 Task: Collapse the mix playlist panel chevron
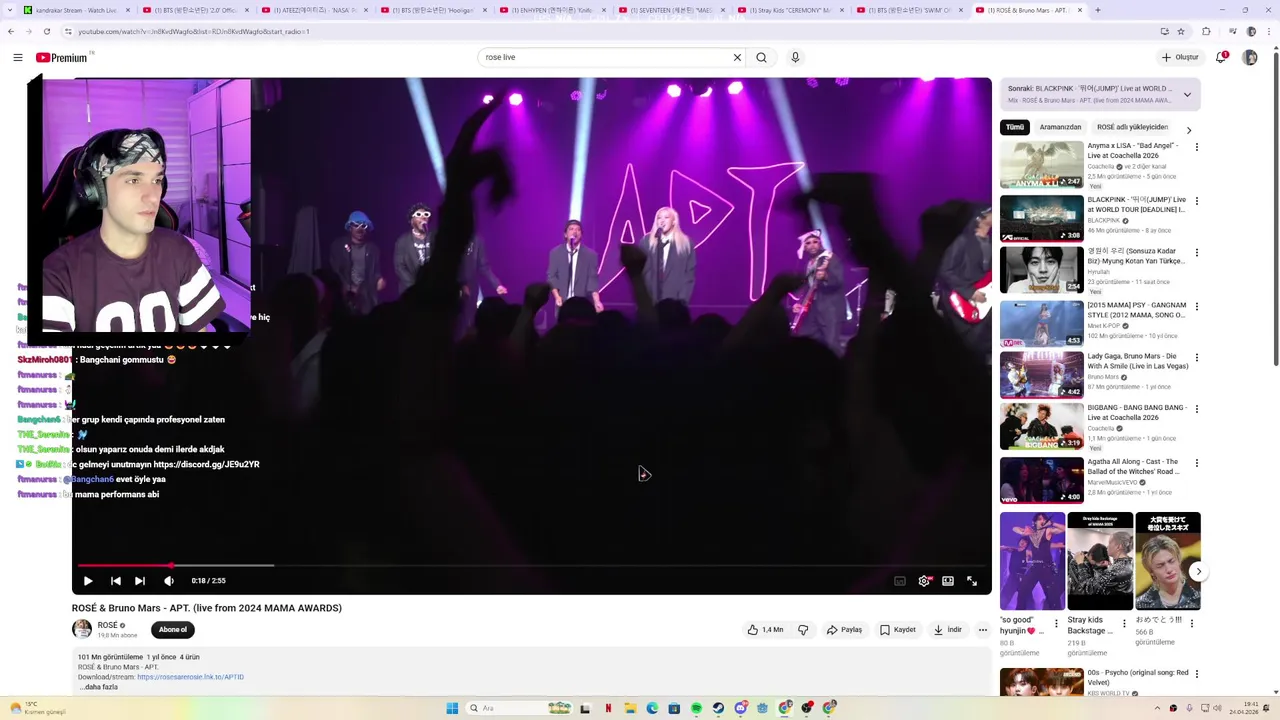[1187, 95]
